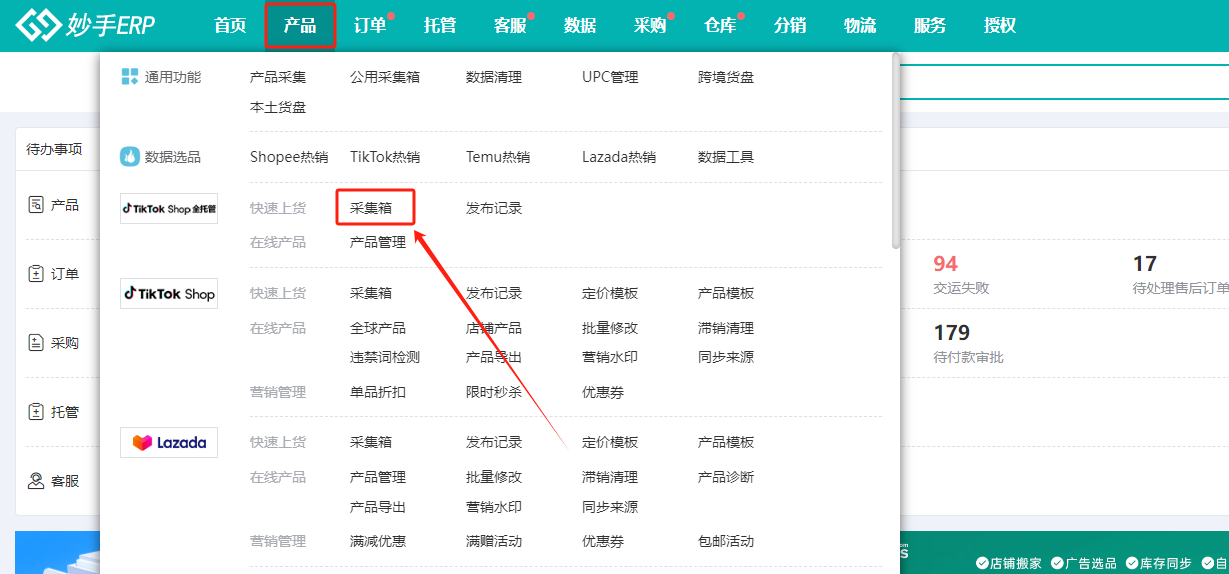Open the 数据 menu

click(x=580, y=26)
